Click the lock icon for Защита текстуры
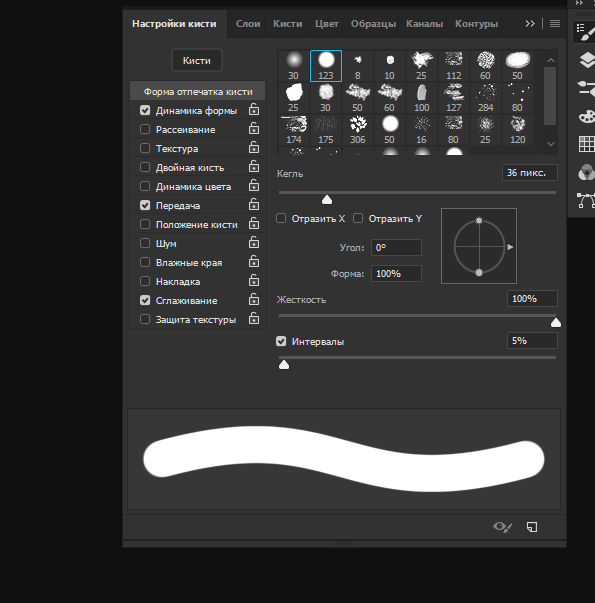Screen dimensions: 595x603 pos(253,318)
